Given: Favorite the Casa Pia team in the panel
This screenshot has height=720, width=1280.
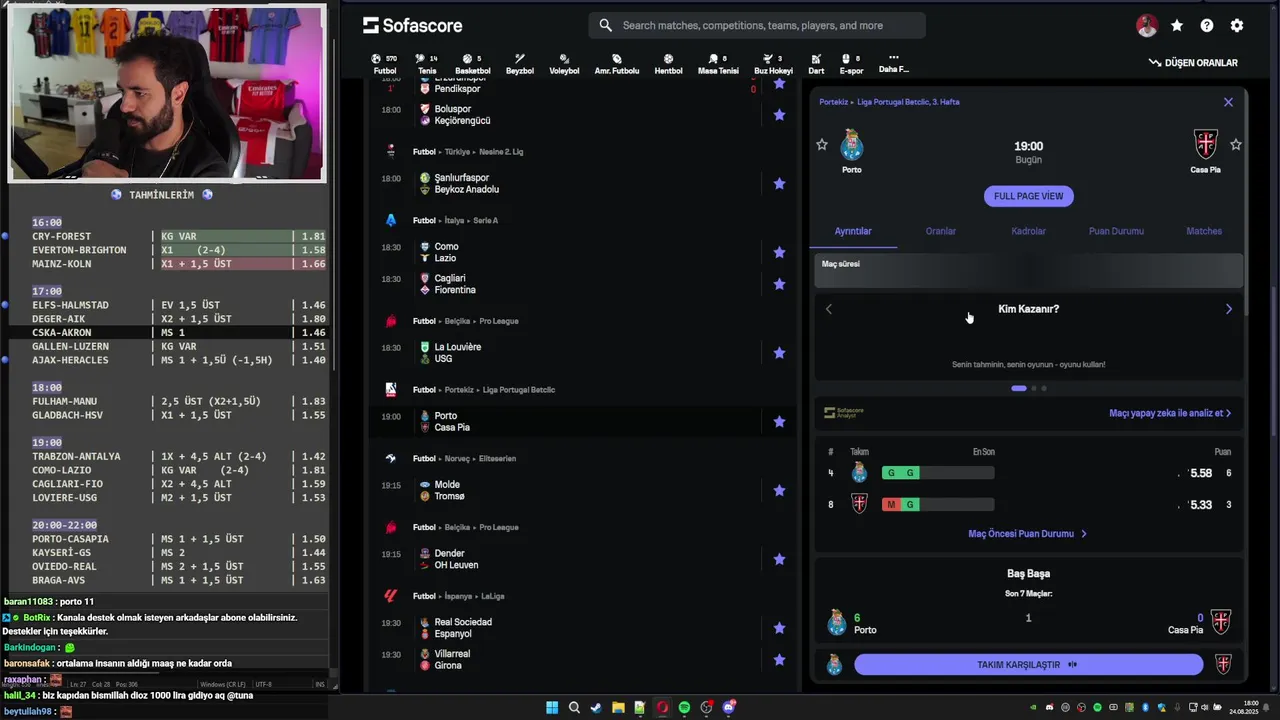Looking at the screenshot, I should pyautogui.click(x=1236, y=145).
